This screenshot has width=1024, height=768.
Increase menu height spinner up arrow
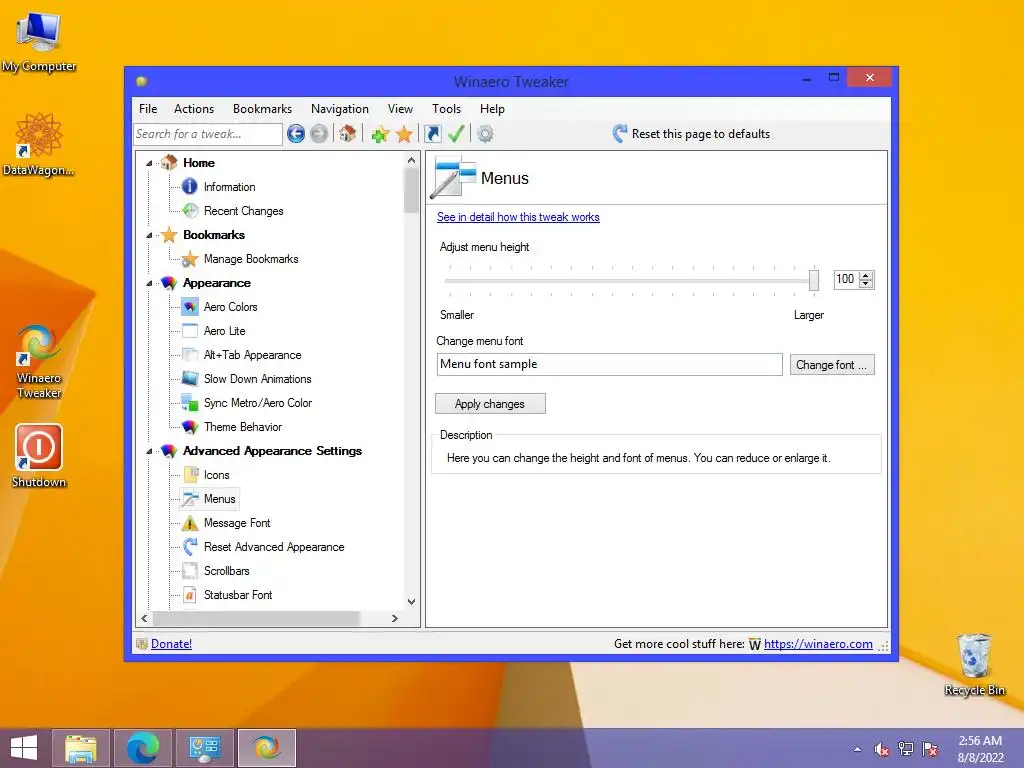pos(866,276)
